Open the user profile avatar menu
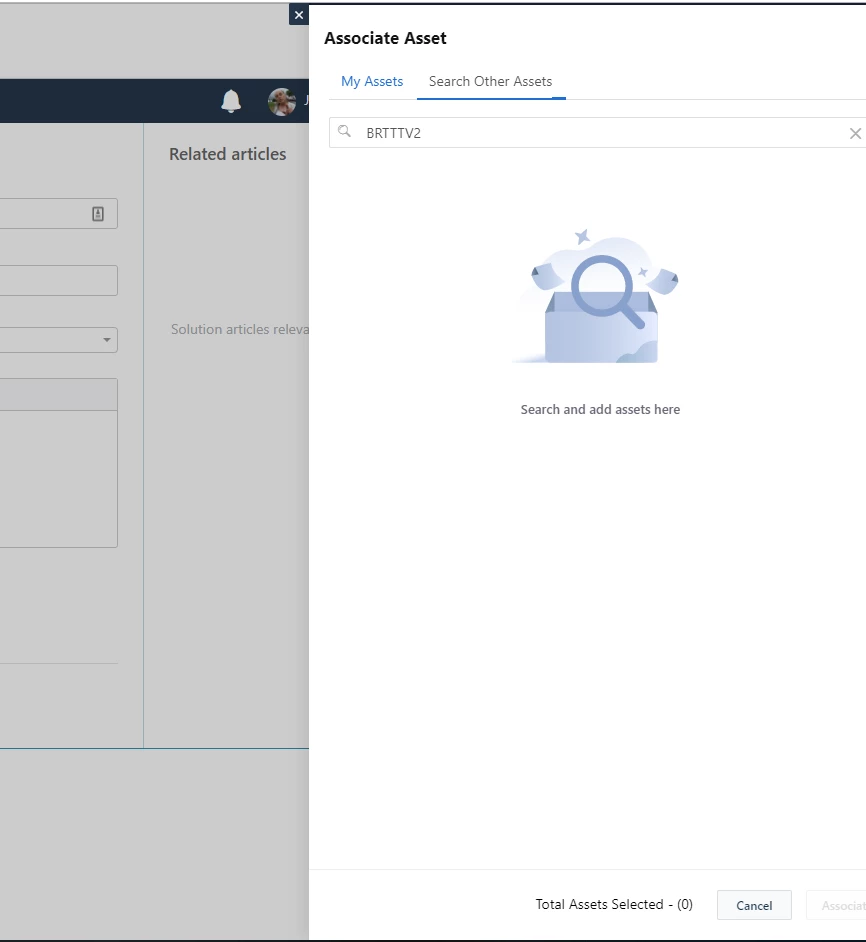866x942 pixels. (282, 102)
